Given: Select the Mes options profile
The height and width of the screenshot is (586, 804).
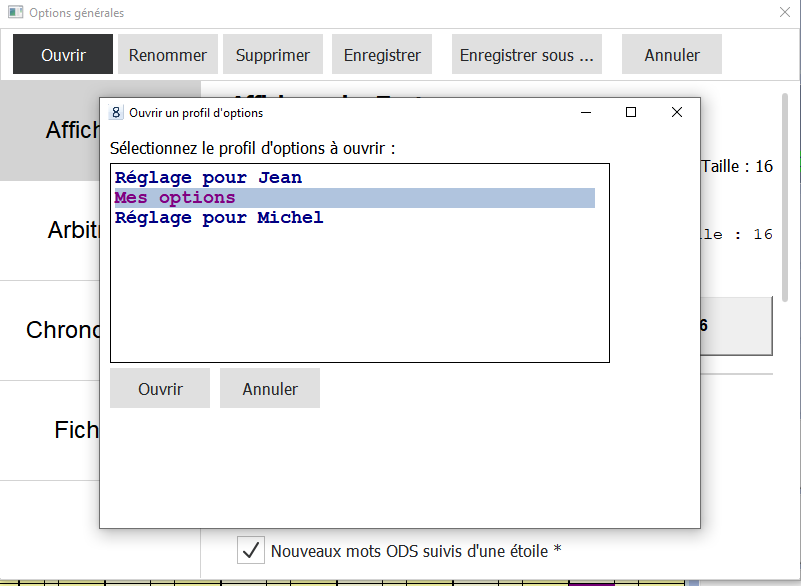Looking at the screenshot, I should click(175, 198).
